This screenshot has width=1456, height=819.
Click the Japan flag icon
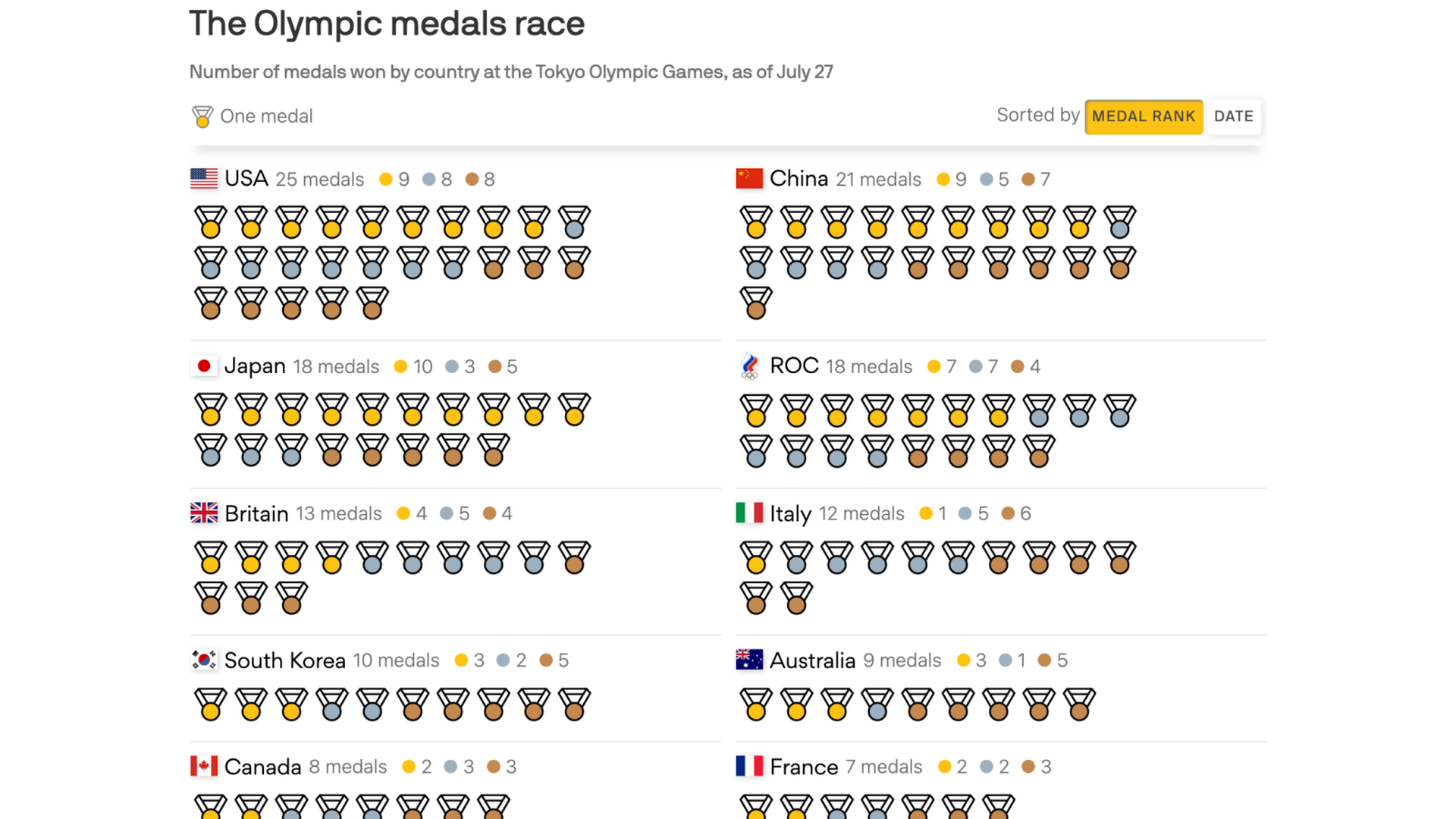(x=204, y=366)
